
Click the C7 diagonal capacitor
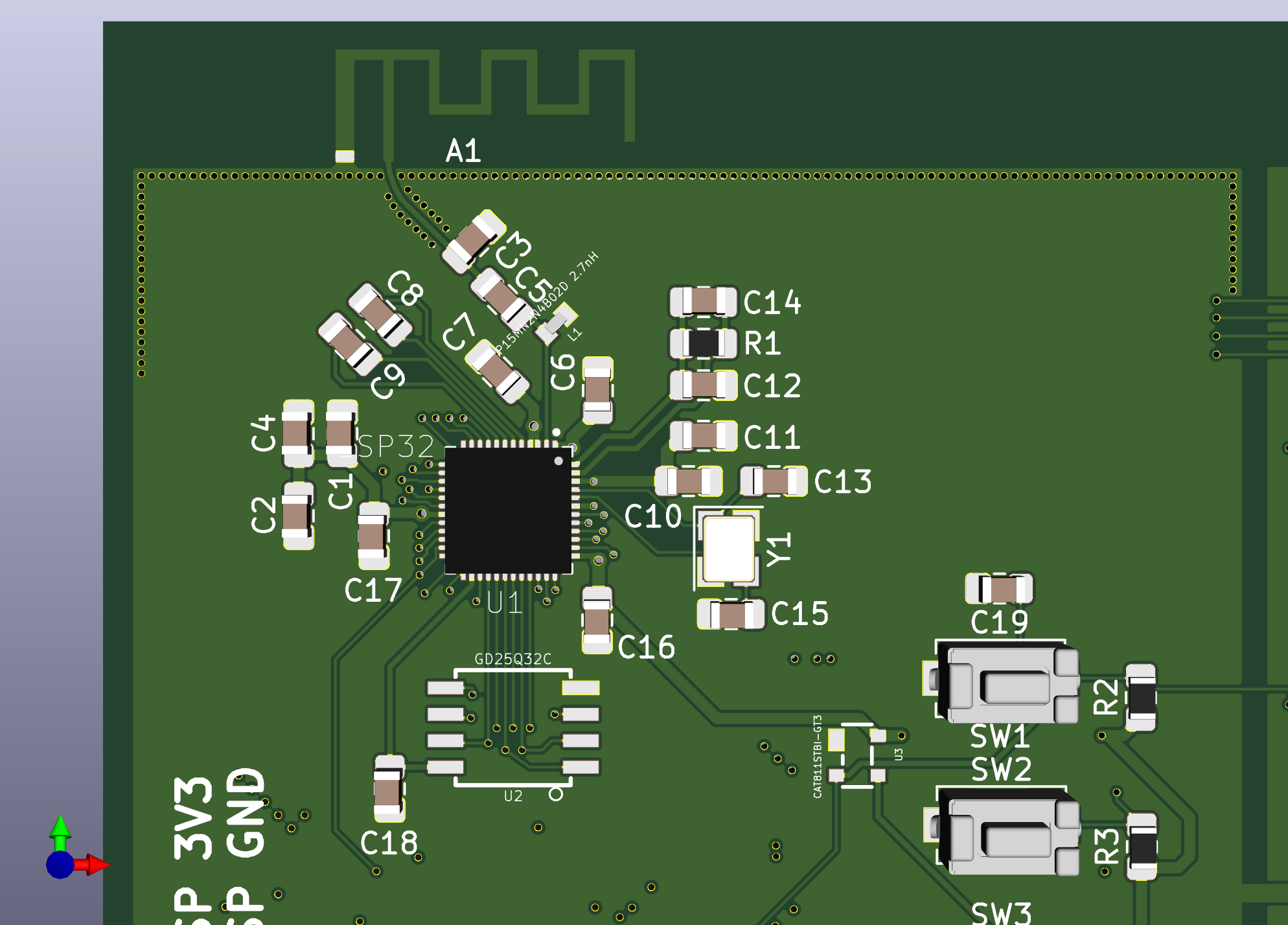pyautogui.click(x=498, y=372)
